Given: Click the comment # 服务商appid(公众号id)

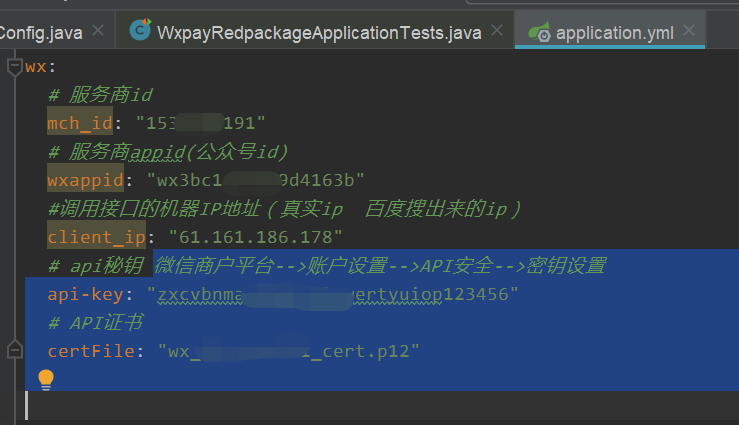Looking at the screenshot, I should (168, 152).
